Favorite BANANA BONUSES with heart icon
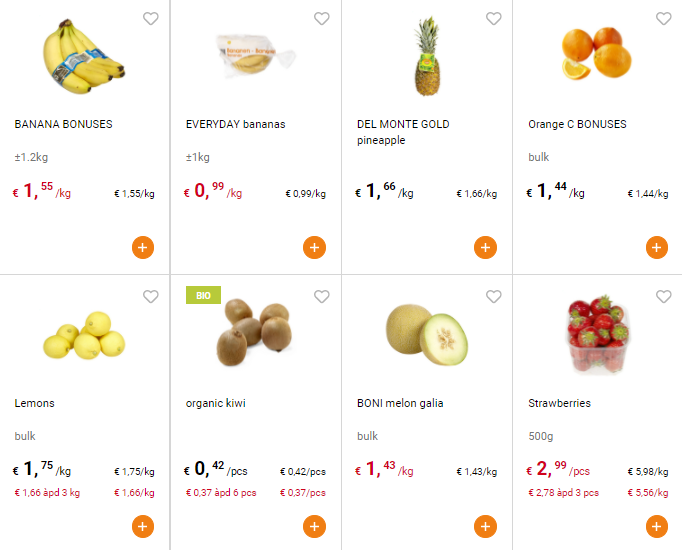The width and height of the screenshot is (682, 550). [x=150, y=19]
